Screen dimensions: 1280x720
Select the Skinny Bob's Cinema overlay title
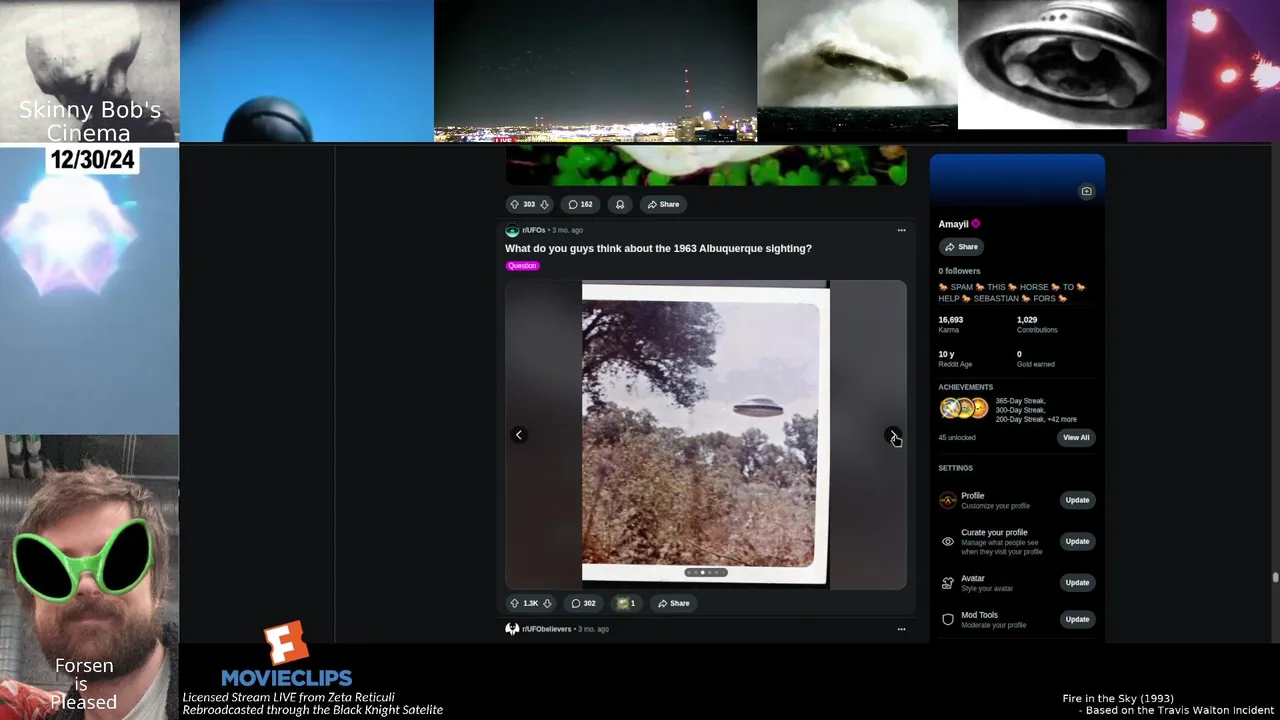(90, 122)
